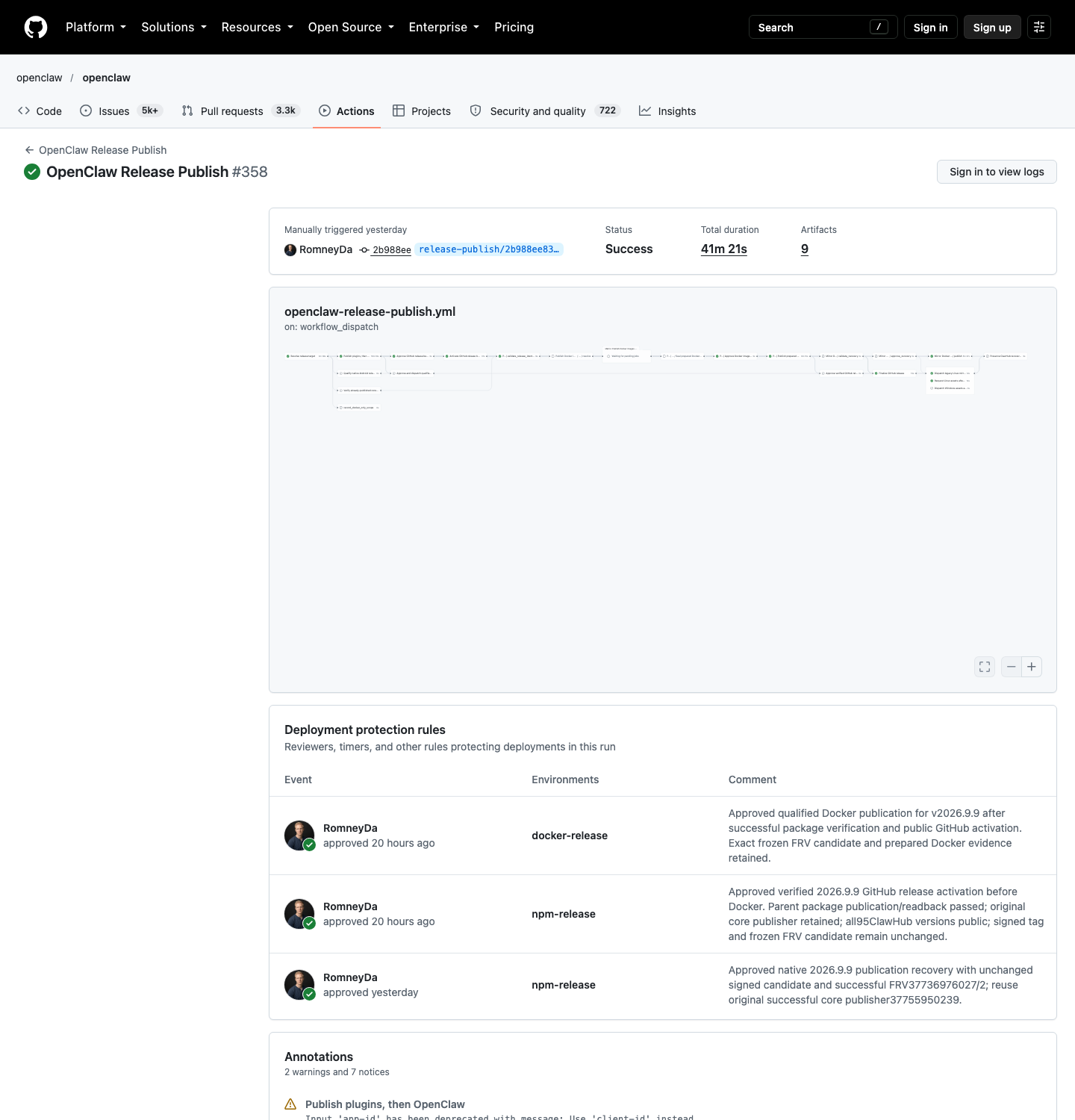Open the Pull requests tab
Viewport: 1075px width, 1120px height.
point(241,111)
